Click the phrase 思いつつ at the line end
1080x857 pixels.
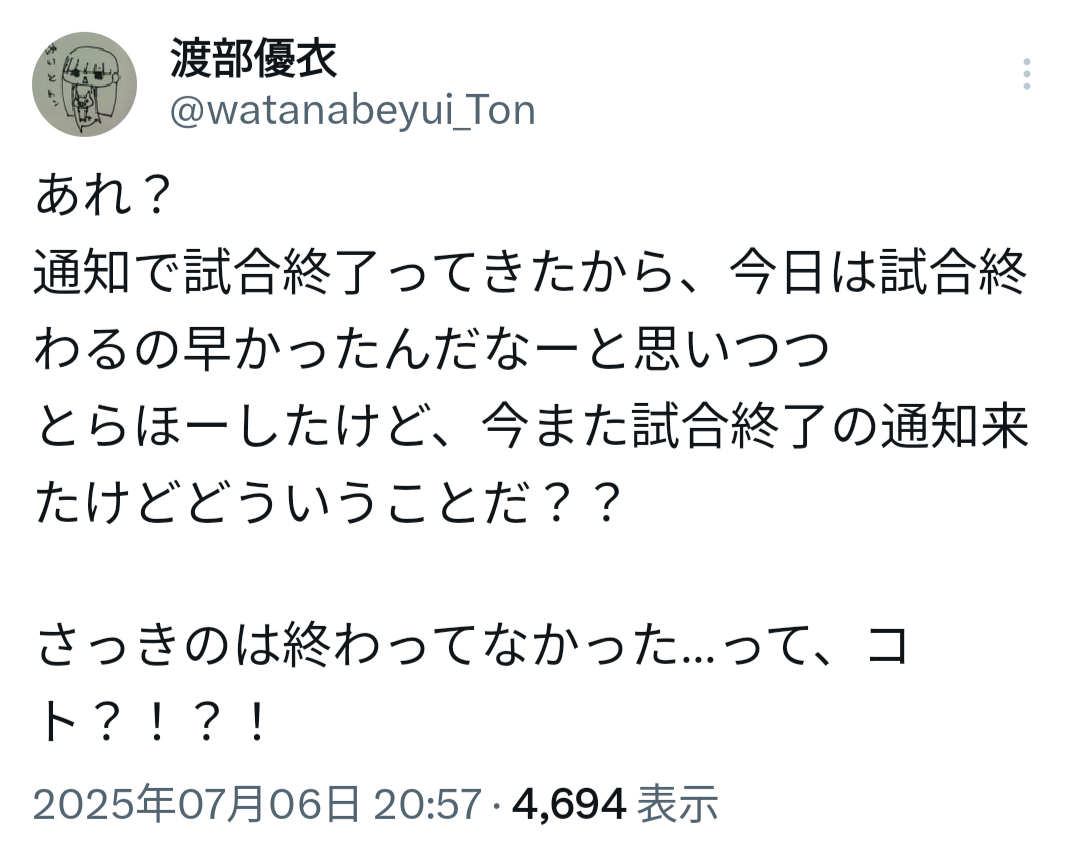[x=731, y=349]
